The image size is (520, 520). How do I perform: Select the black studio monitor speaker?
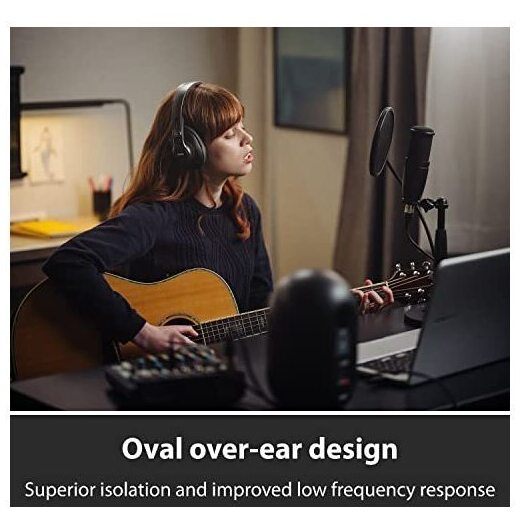point(313,338)
